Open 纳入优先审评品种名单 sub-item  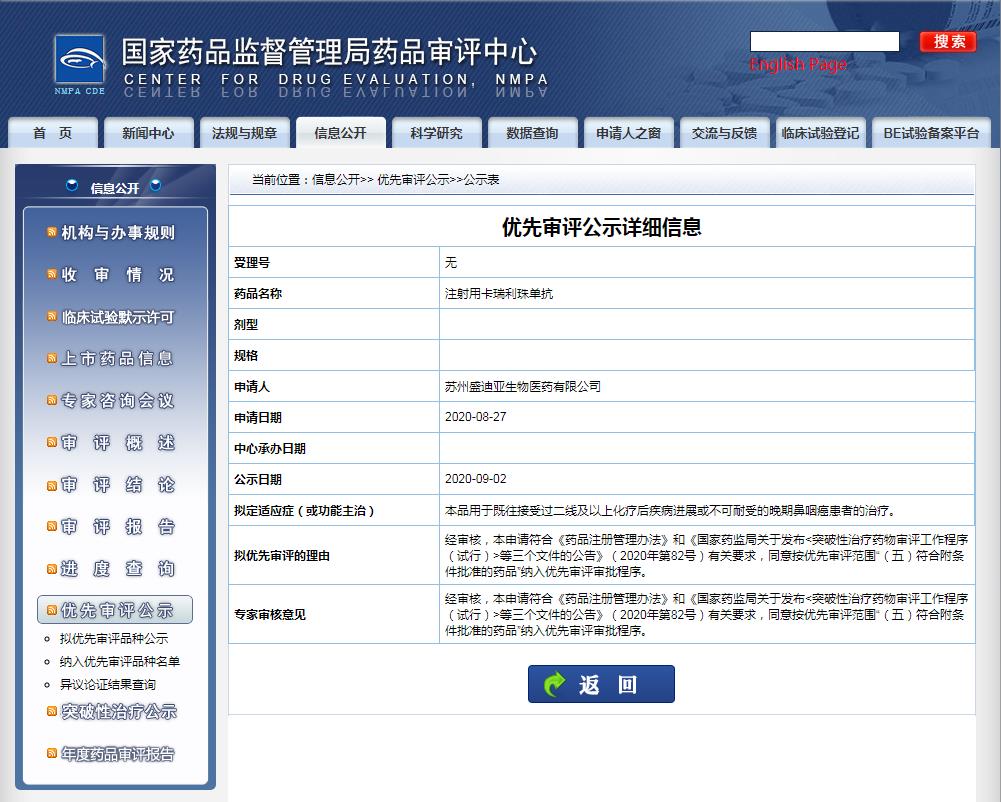coord(120,662)
